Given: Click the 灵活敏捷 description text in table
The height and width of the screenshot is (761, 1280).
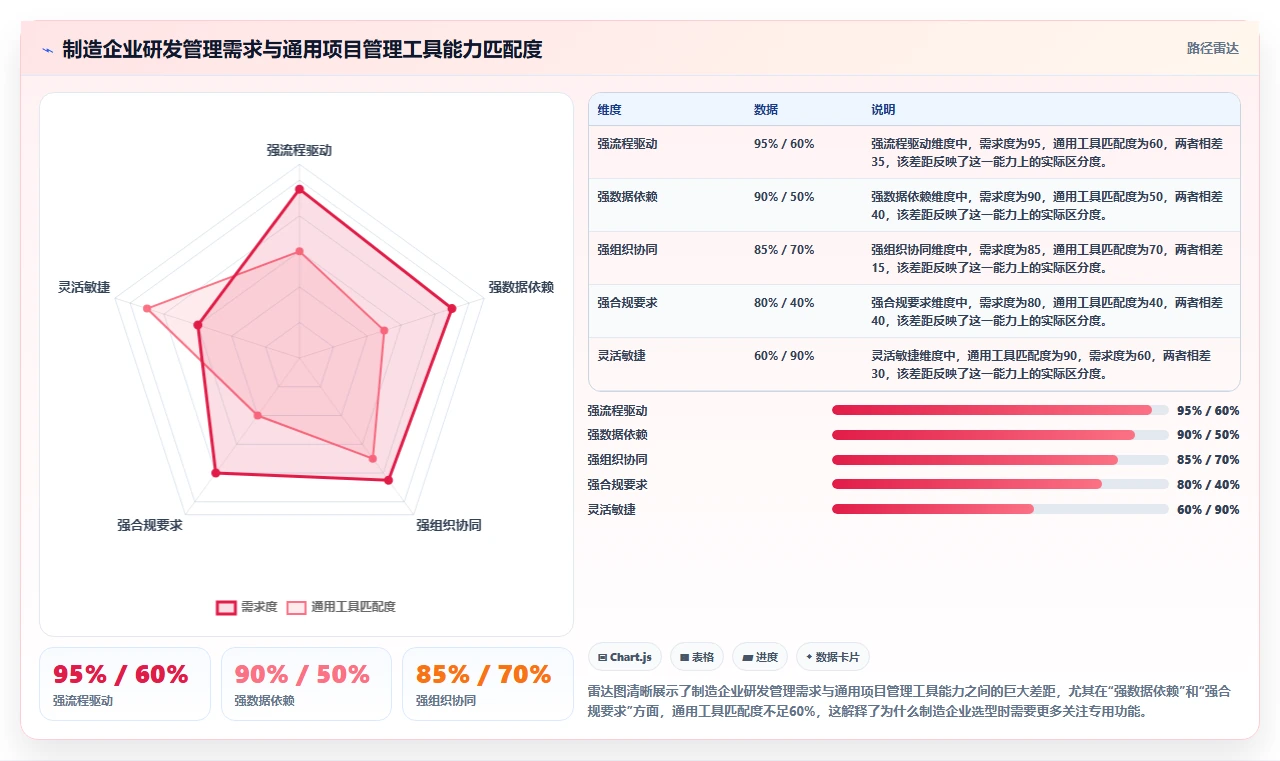Looking at the screenshot, I should [1041, 364].
